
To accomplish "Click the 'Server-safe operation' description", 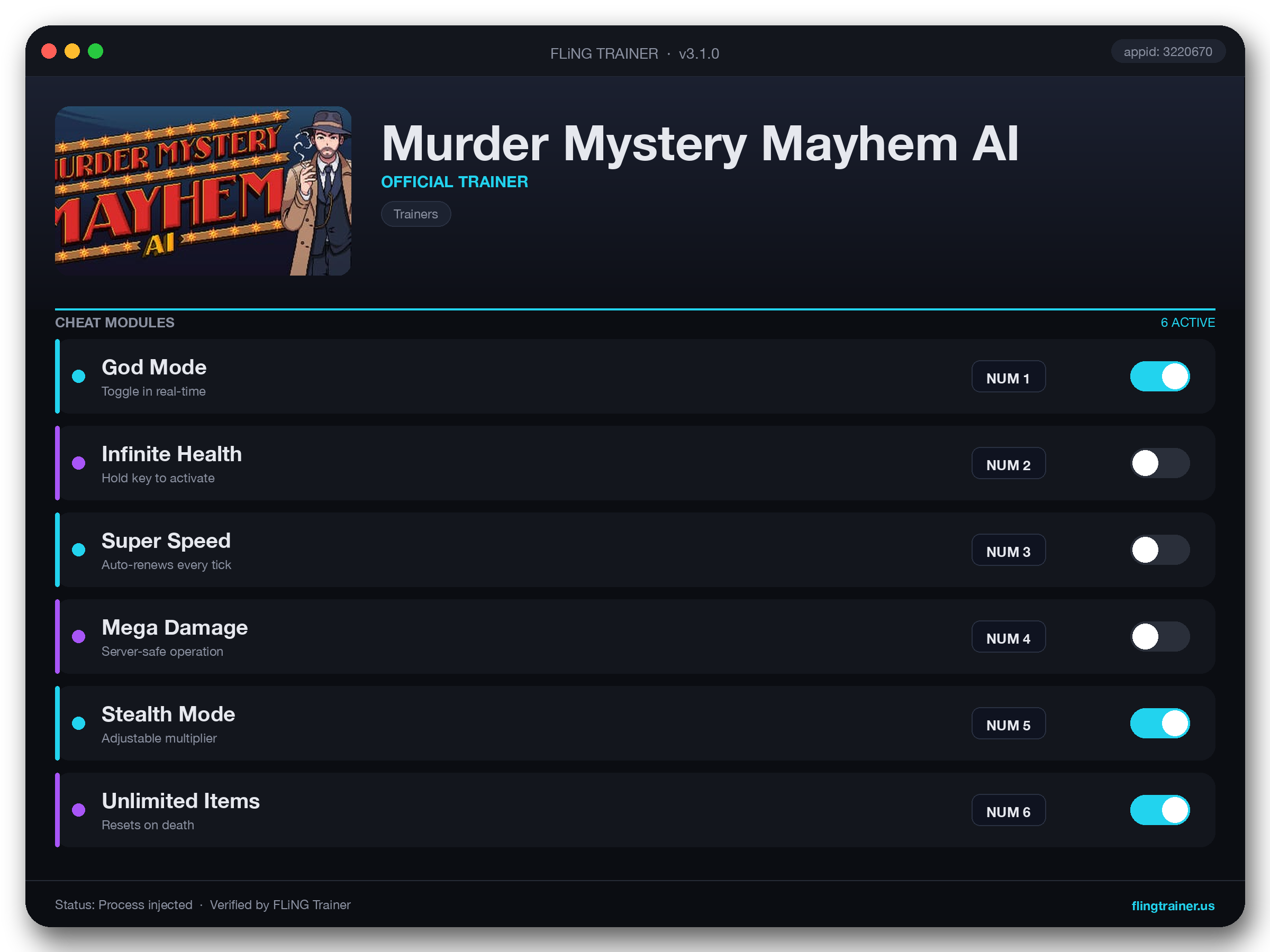I will coord(162,651).
